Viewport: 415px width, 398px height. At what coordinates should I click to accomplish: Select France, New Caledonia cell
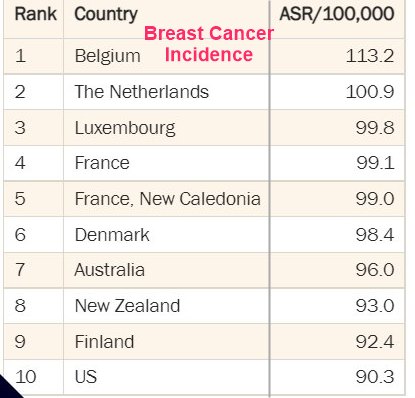168,199
